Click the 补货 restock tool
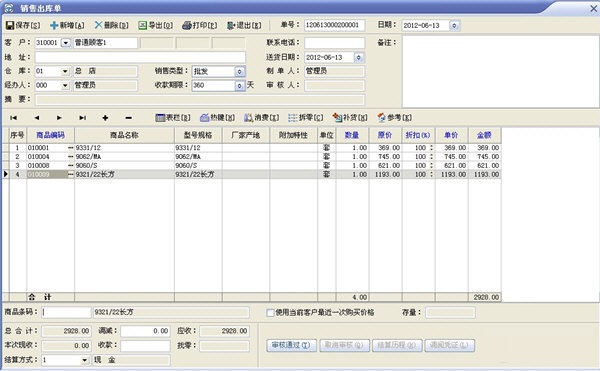 coord(350,118)
